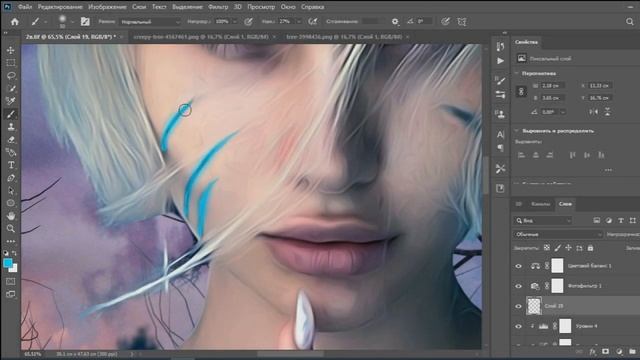Toggle lock all padlock icon in Layers
640x360 pixels.
coord(590,248)
